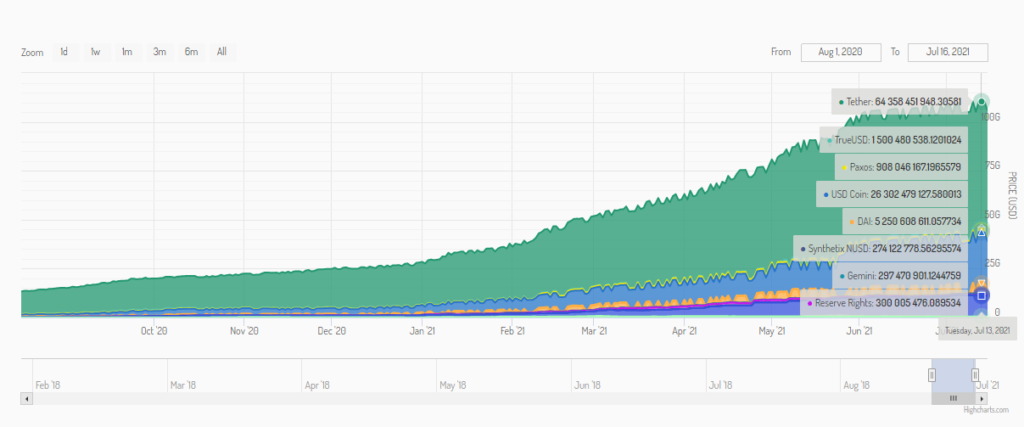
Task: Click the 25G y-axis label
Action: [993, 263]
